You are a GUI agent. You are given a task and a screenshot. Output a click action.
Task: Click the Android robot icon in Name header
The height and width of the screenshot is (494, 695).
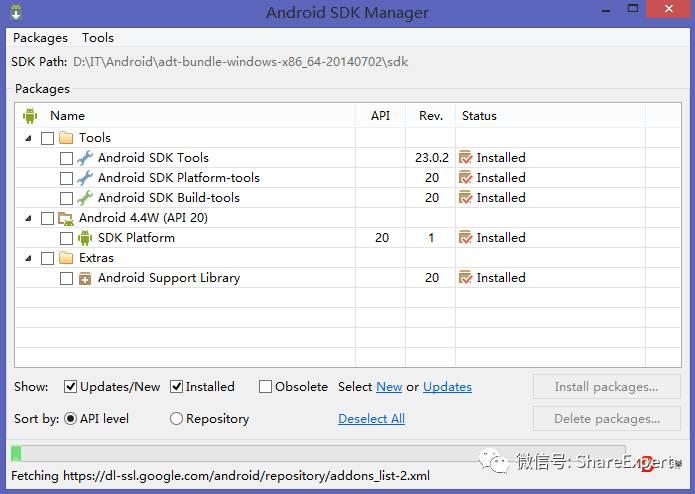30,116
